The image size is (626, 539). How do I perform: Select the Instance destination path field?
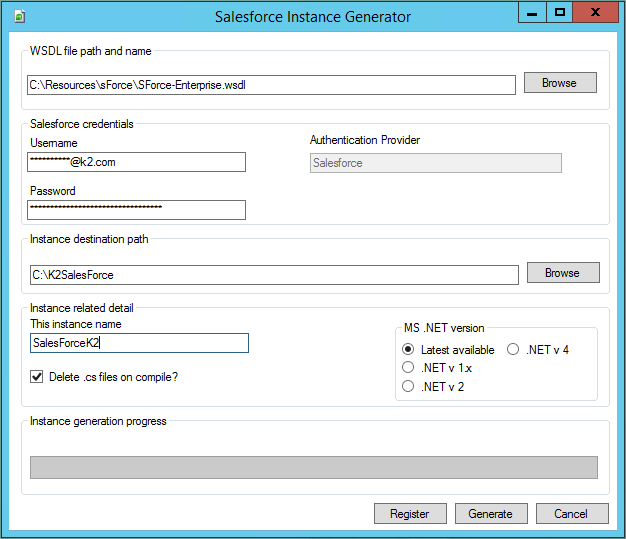tap(273, 274)
